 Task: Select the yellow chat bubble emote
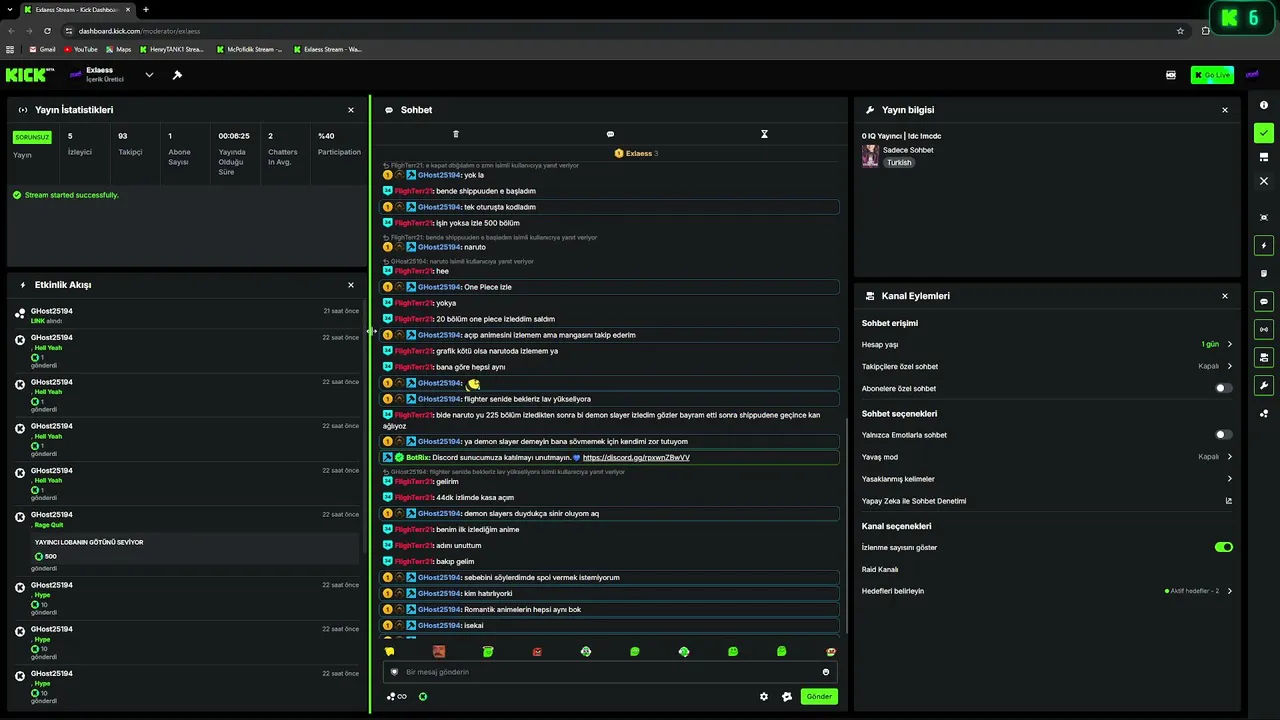(390, 652)
